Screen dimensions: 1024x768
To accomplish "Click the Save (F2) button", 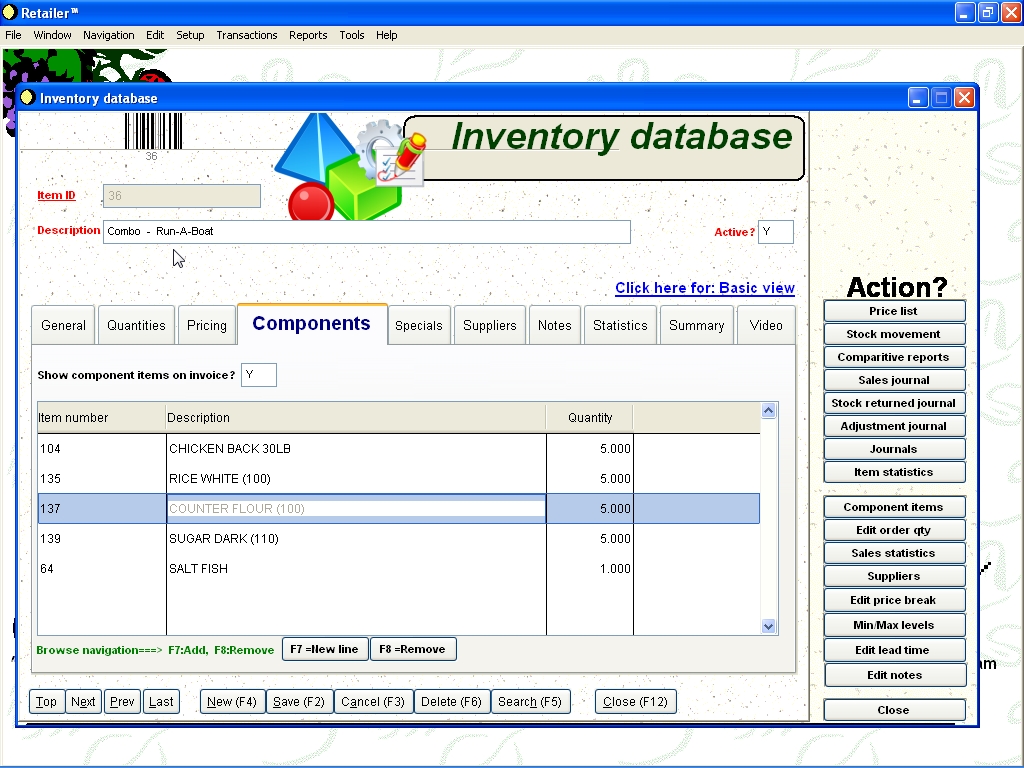I will click(x=299, y=702).
